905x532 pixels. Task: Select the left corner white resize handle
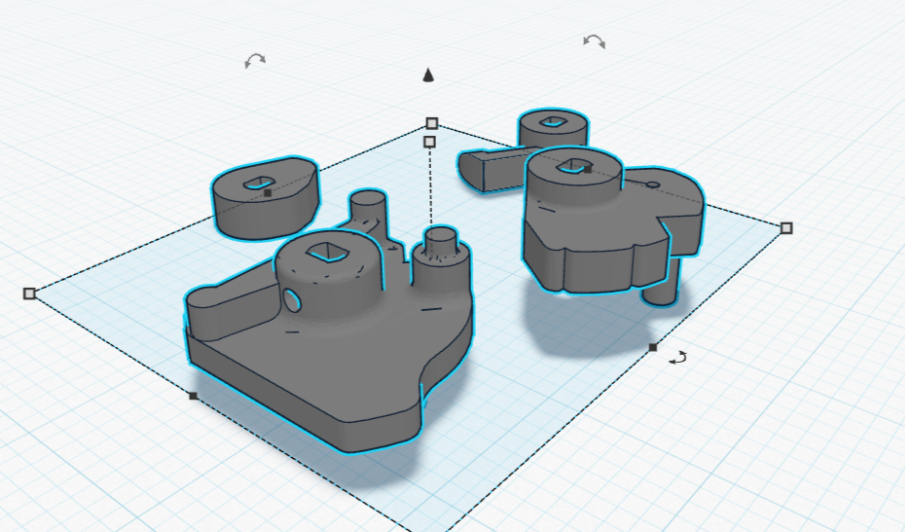[x=29, y=294]
